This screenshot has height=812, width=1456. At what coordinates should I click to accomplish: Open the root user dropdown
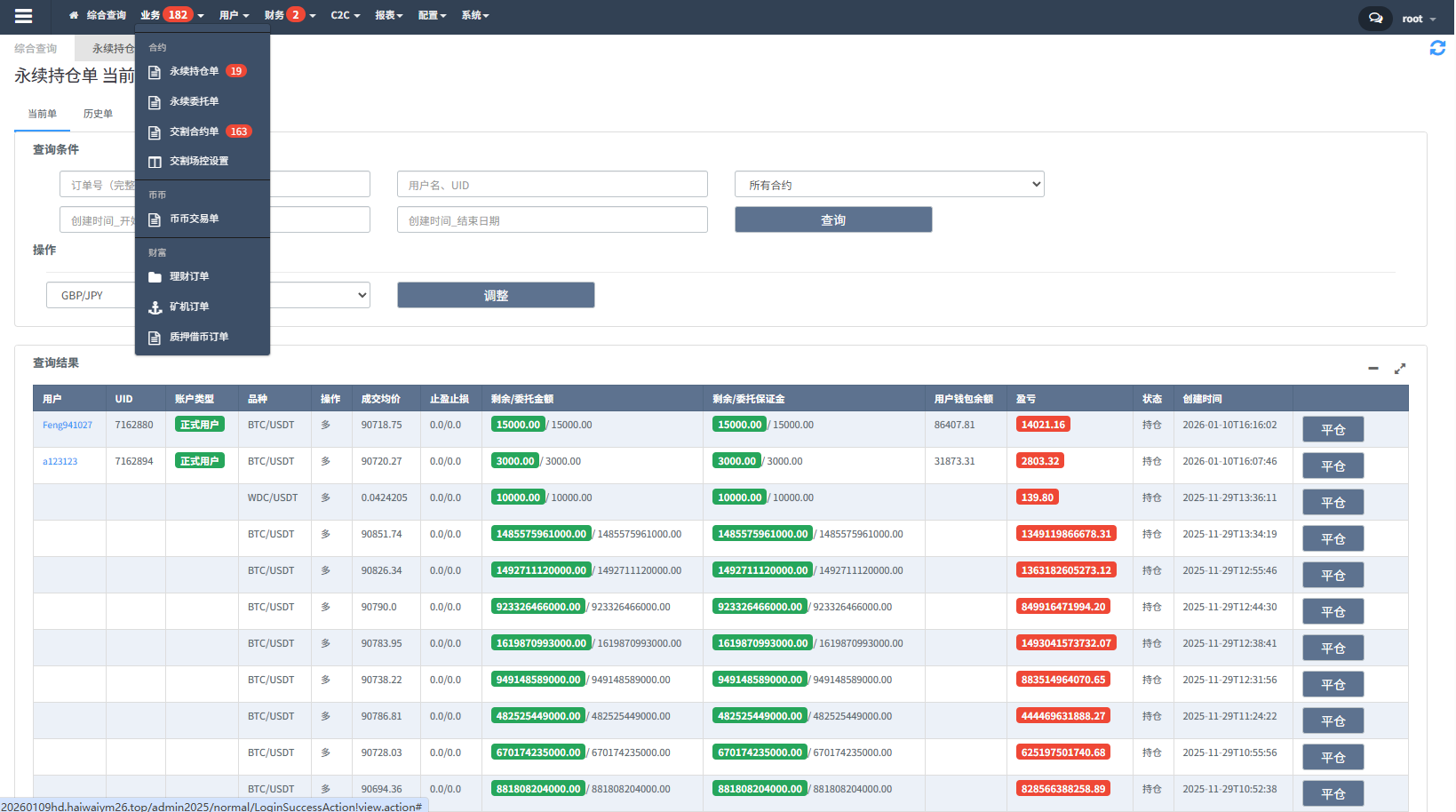click(1419, 19)
